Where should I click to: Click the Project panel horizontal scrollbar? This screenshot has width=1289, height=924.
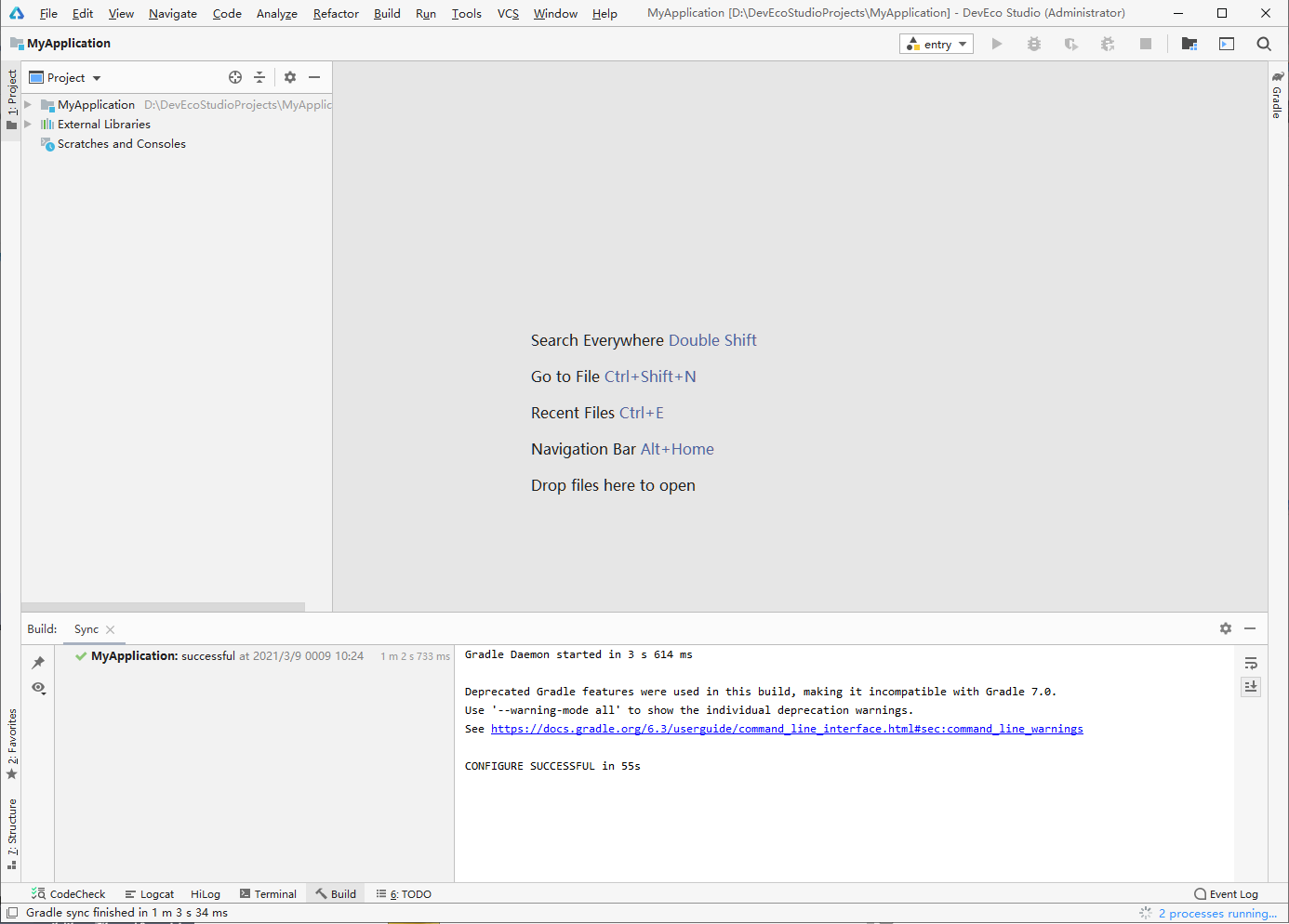tap(164, 607)
